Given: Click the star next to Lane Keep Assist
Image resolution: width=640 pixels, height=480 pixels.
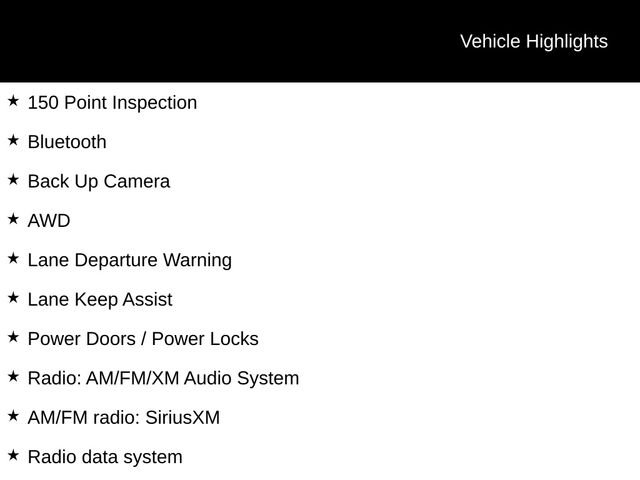Looking at the screenshot, I should 13,298.
